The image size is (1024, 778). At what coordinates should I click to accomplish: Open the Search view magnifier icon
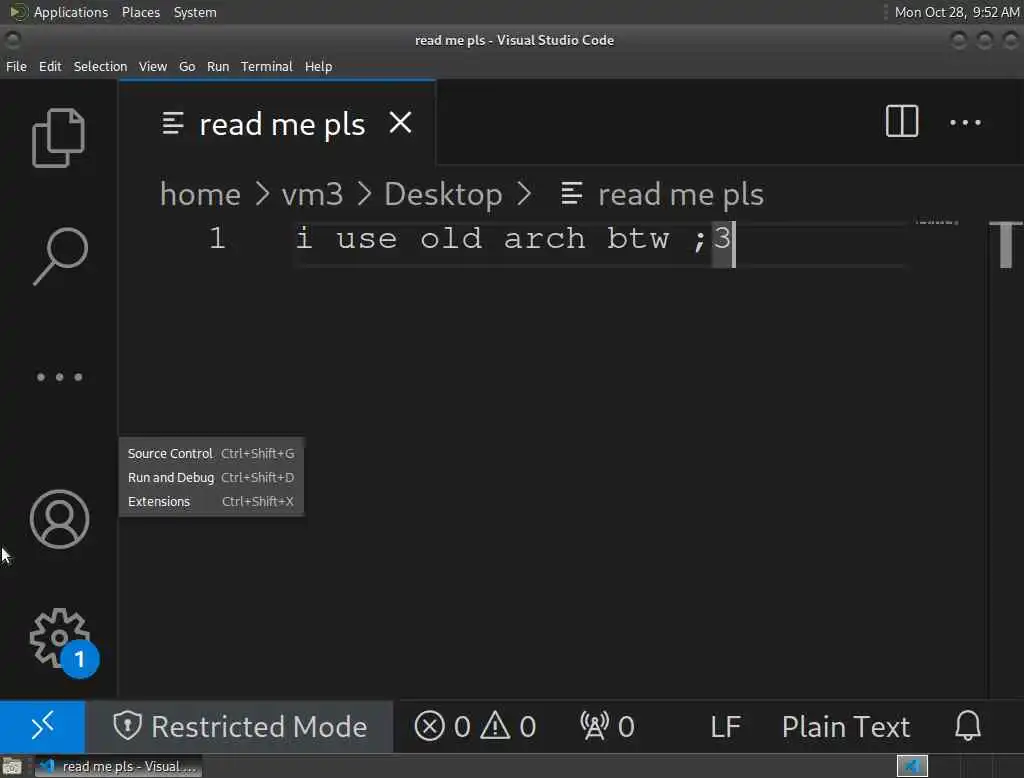pyautogui.click(x=59, y=256)
